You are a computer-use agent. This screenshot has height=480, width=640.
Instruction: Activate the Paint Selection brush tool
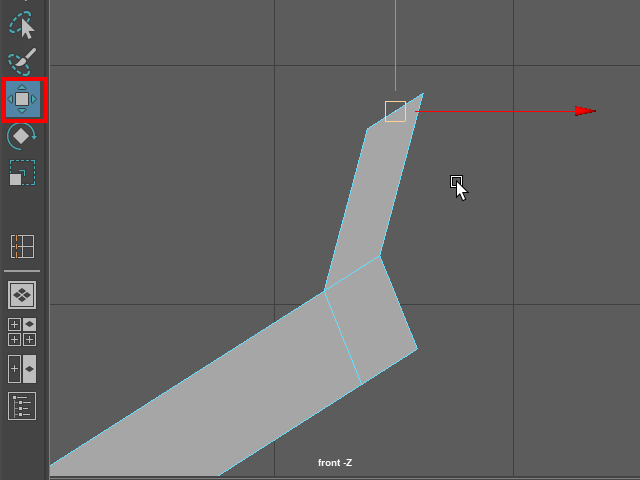[x=21, y=62]
